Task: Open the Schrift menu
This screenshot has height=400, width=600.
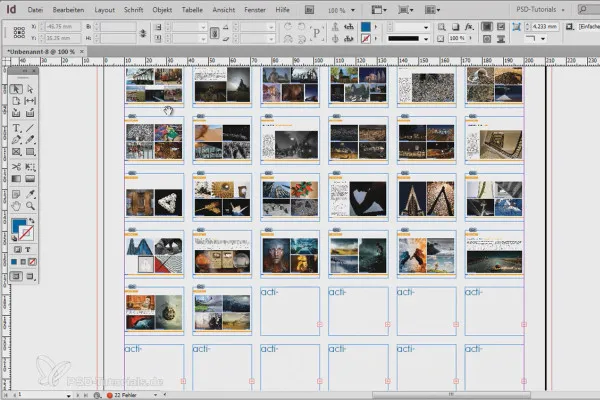Action: 133,10
